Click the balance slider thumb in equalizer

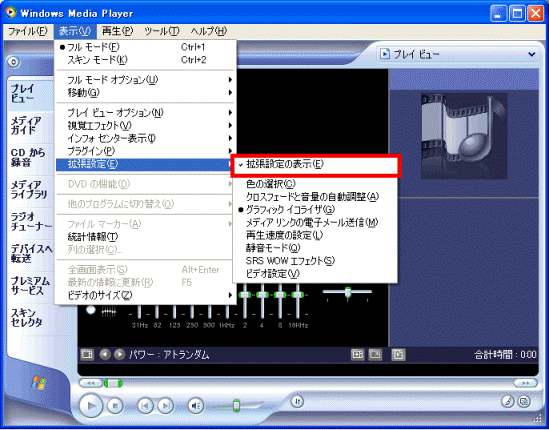[348, 292]
